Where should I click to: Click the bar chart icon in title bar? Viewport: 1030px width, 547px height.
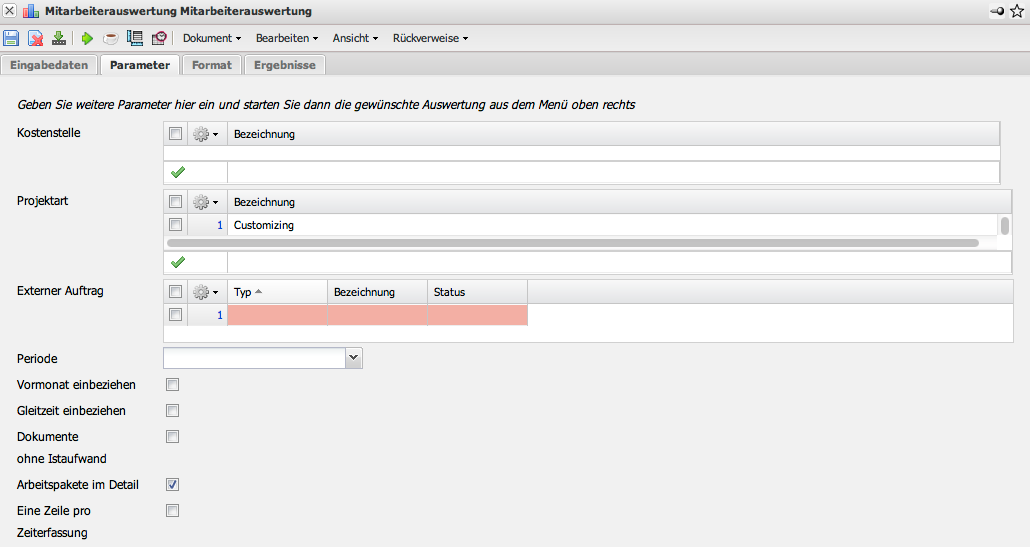(31, 11)
